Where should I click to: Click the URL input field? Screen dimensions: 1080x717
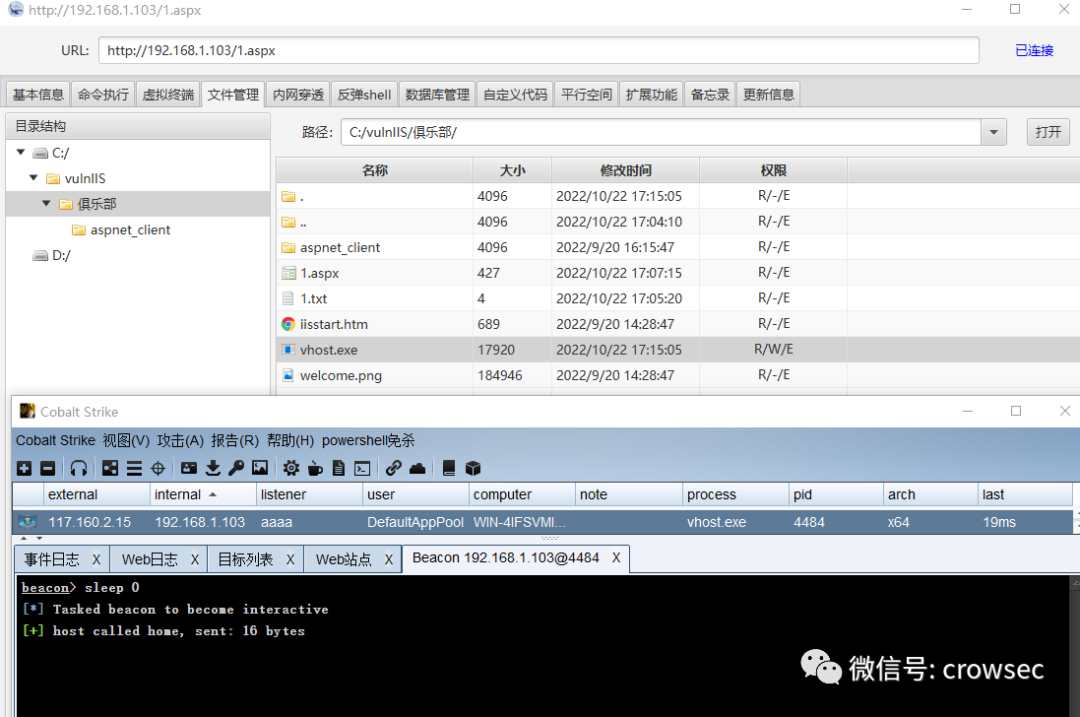point(539,50)
